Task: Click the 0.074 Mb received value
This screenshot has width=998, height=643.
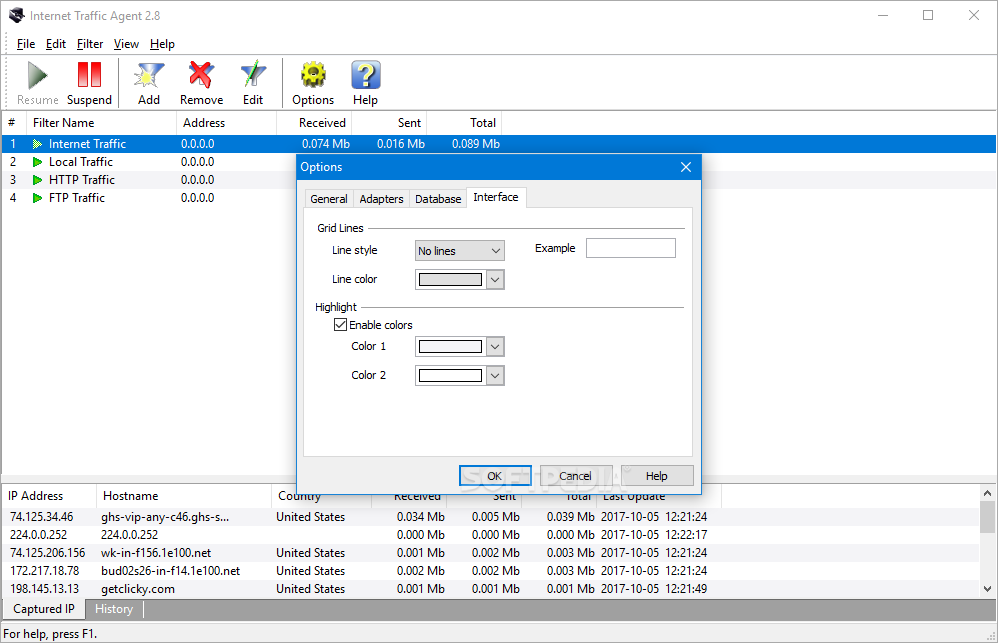Action: point(326,144)
